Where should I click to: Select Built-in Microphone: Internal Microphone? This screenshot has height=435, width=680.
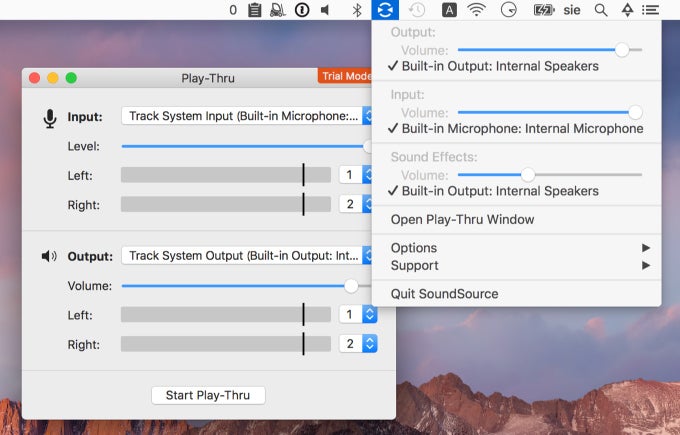[x=517, y=128]
